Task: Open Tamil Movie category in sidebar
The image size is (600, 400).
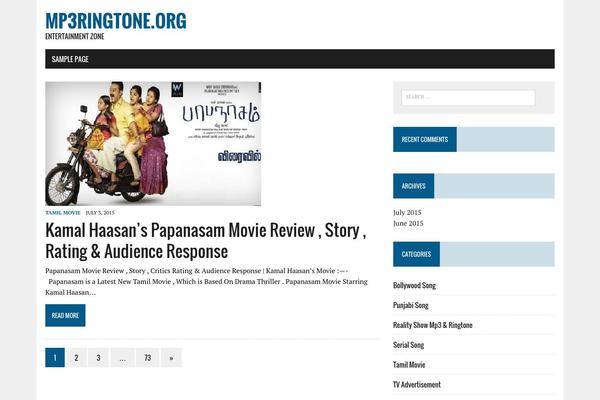Action: point(409,365)
